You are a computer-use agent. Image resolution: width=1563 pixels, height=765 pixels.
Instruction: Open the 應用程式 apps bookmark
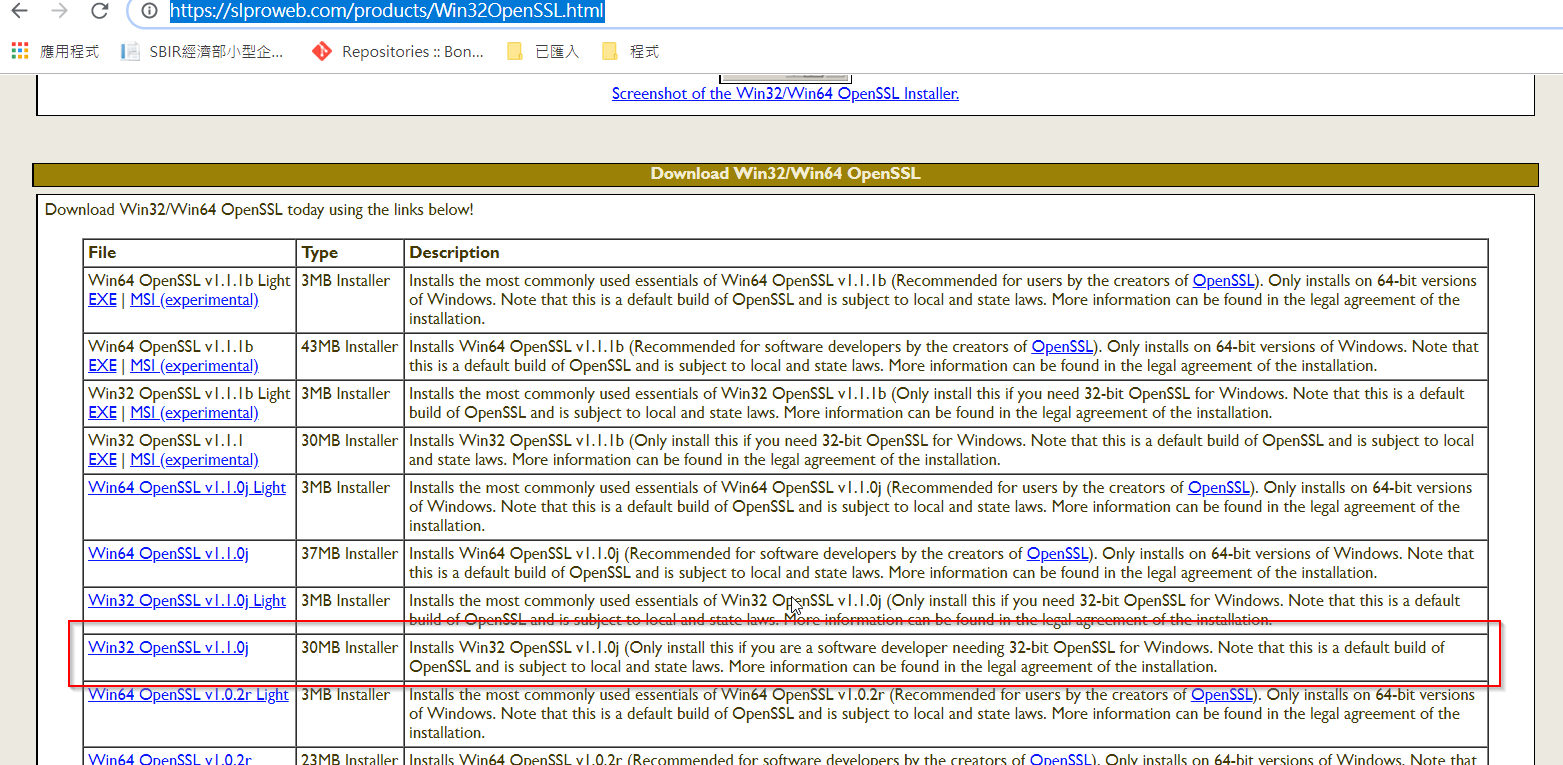[x=56, y=51]
